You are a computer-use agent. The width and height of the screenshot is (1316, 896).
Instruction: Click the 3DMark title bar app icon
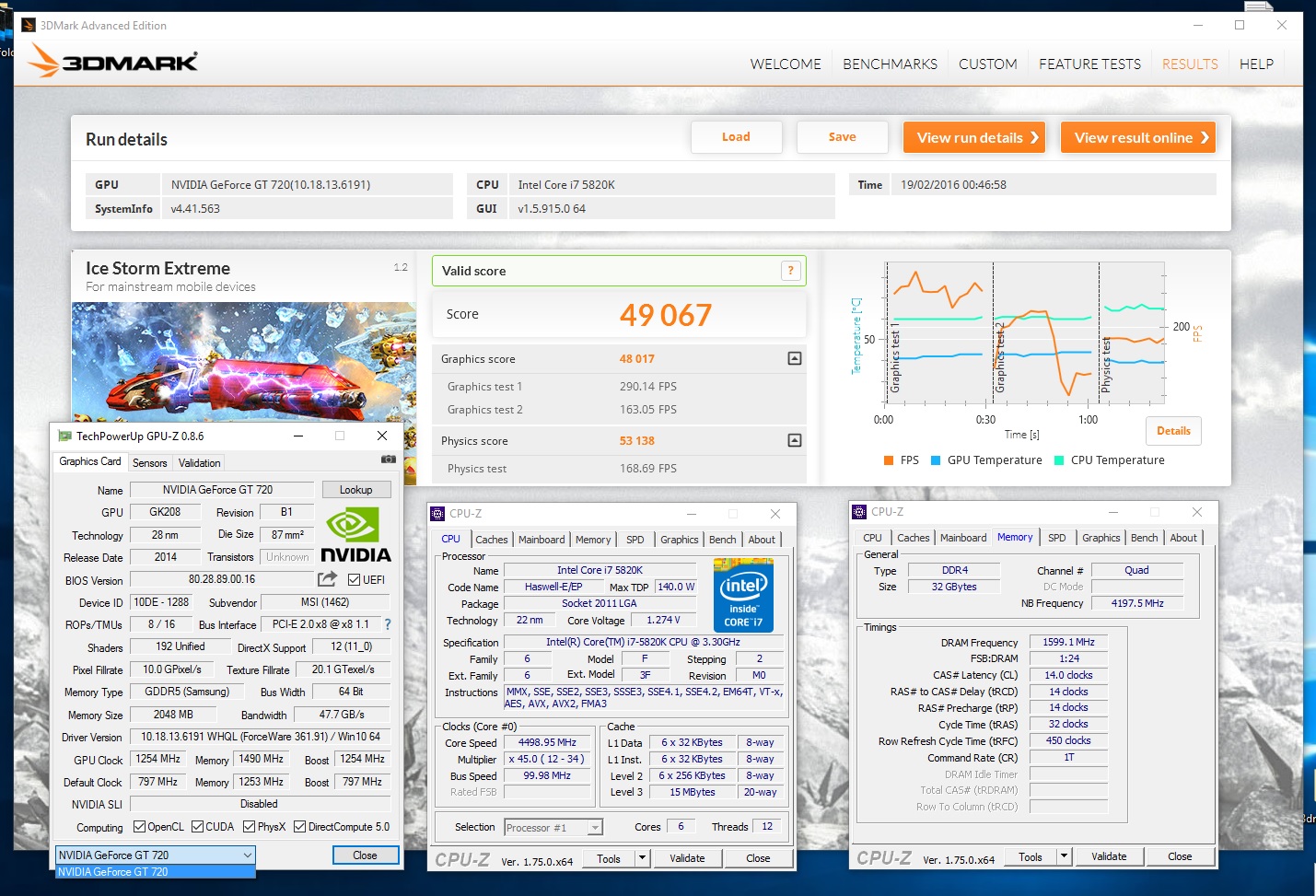coord(28,26)
